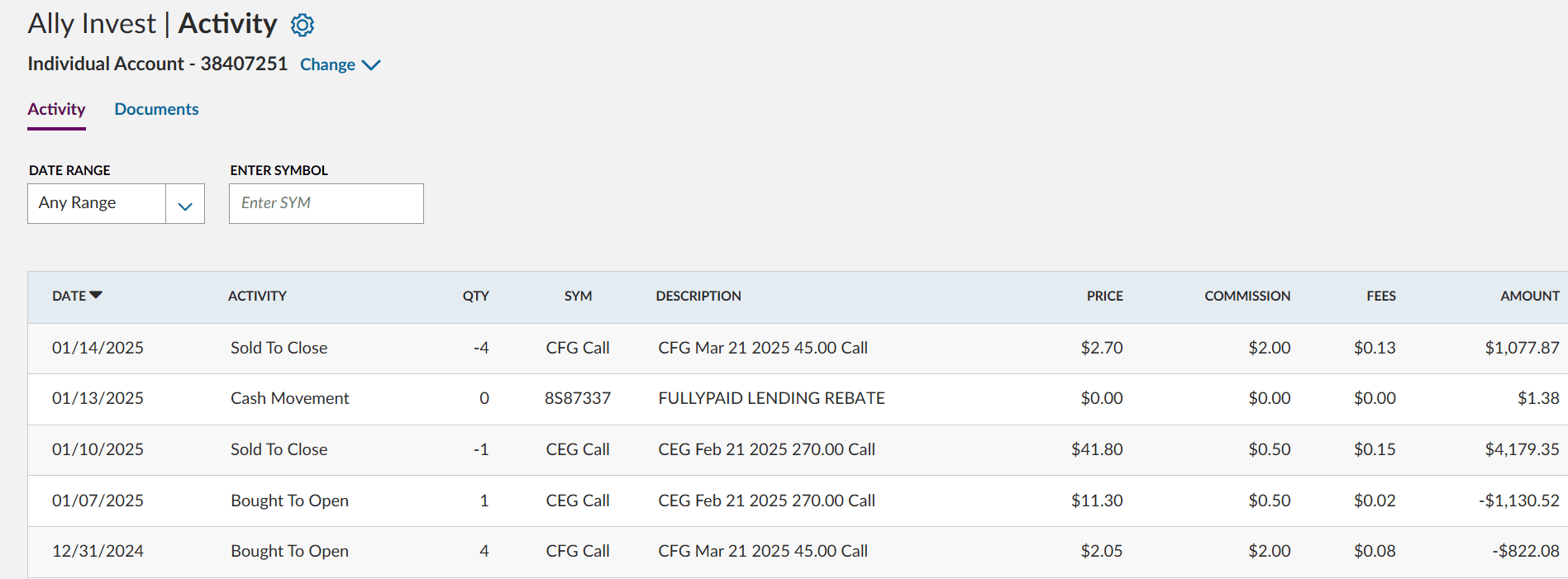
Task: Click the Change account link
Action: point(327,64)
